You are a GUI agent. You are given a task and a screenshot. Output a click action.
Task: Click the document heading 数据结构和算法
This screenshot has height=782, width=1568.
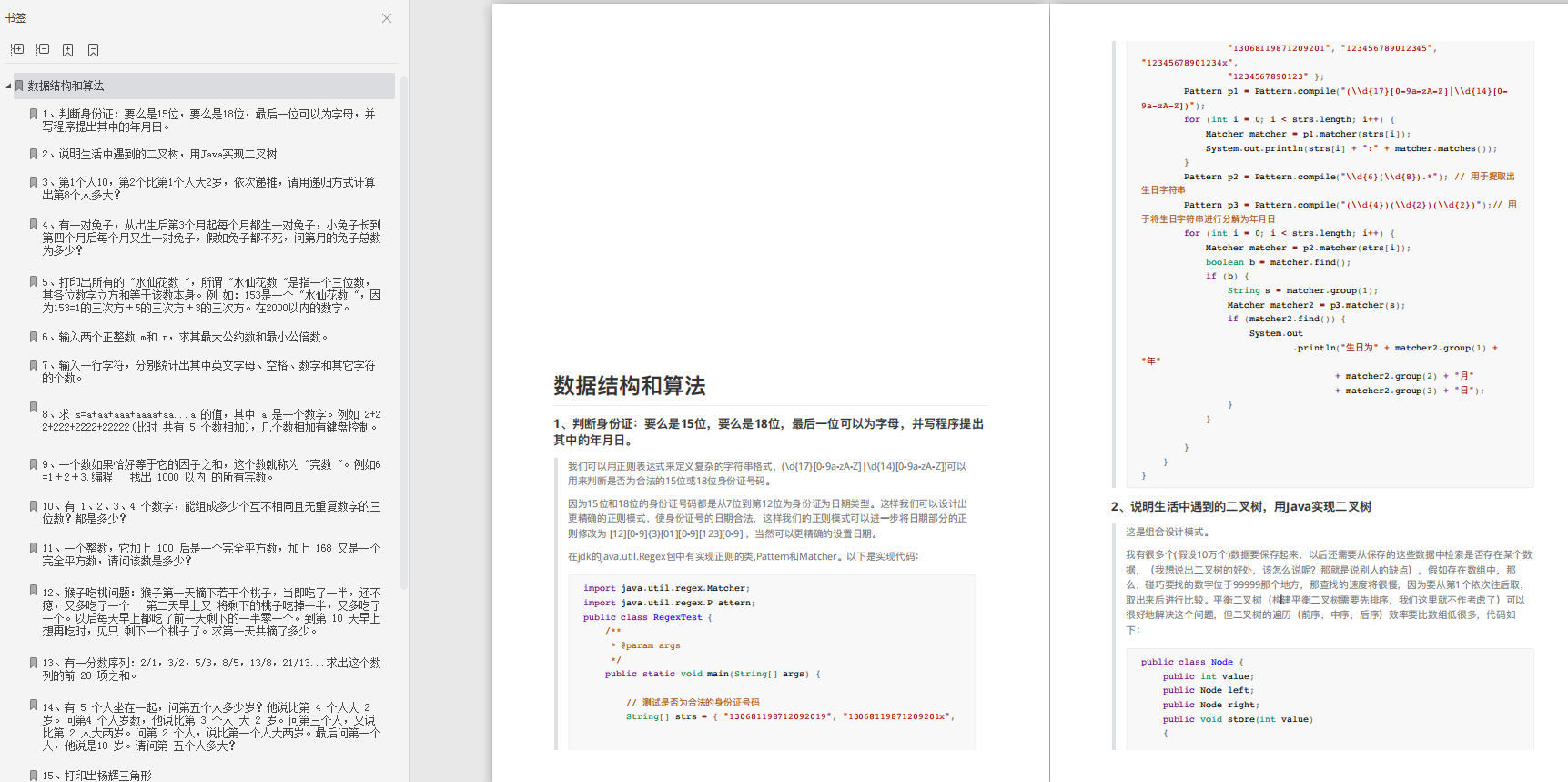tap(630, 386)
